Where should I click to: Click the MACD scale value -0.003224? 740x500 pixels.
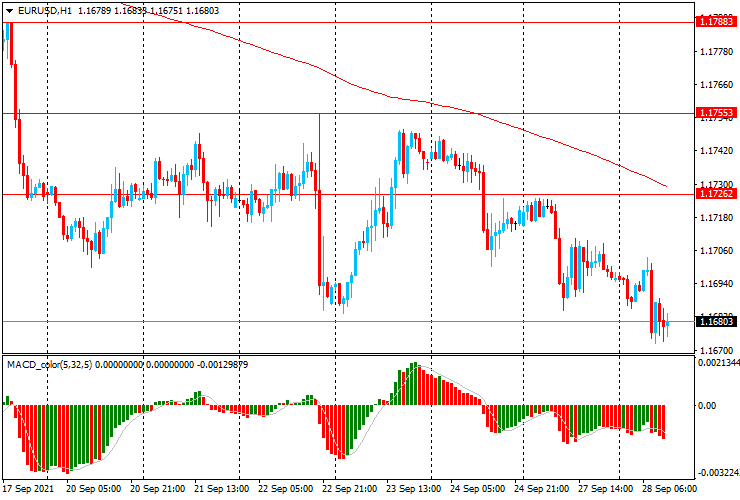click(x=718, y=473)
